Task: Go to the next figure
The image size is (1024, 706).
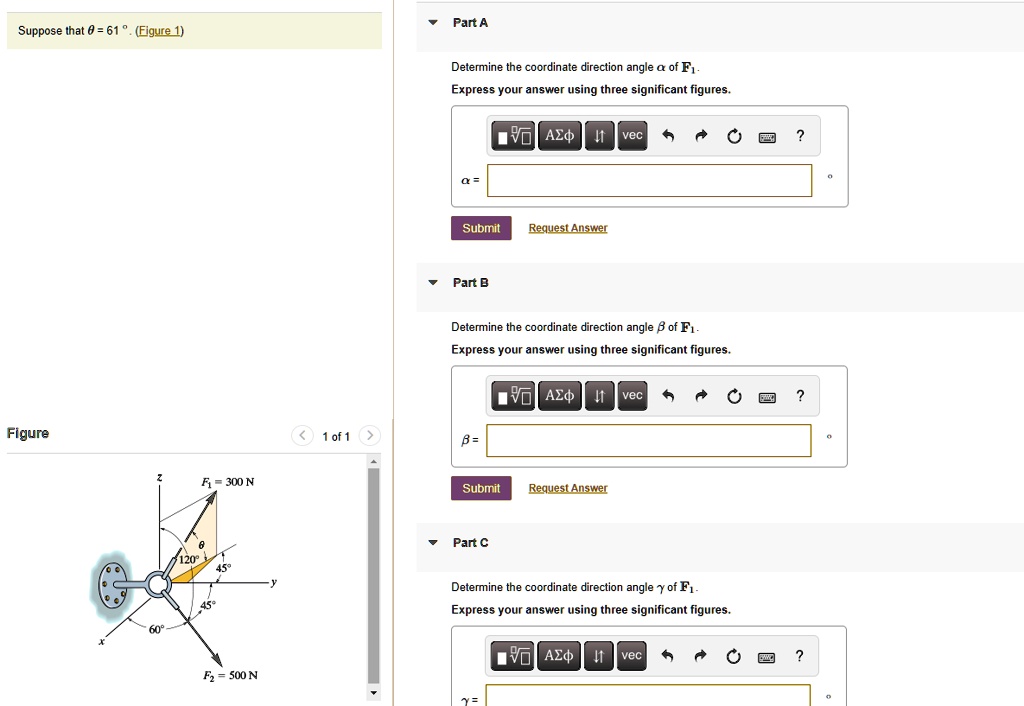Action: point(370,436)
